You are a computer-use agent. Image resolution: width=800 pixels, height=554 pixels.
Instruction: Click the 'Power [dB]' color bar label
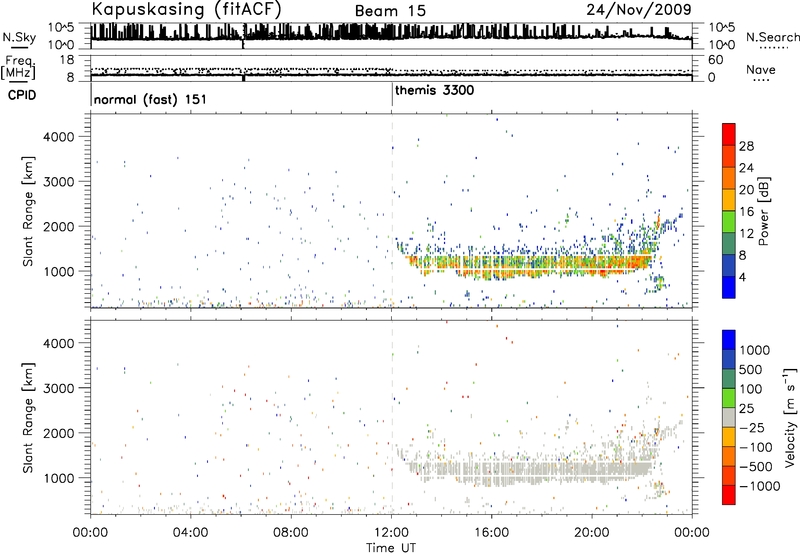tap(763, 211)
